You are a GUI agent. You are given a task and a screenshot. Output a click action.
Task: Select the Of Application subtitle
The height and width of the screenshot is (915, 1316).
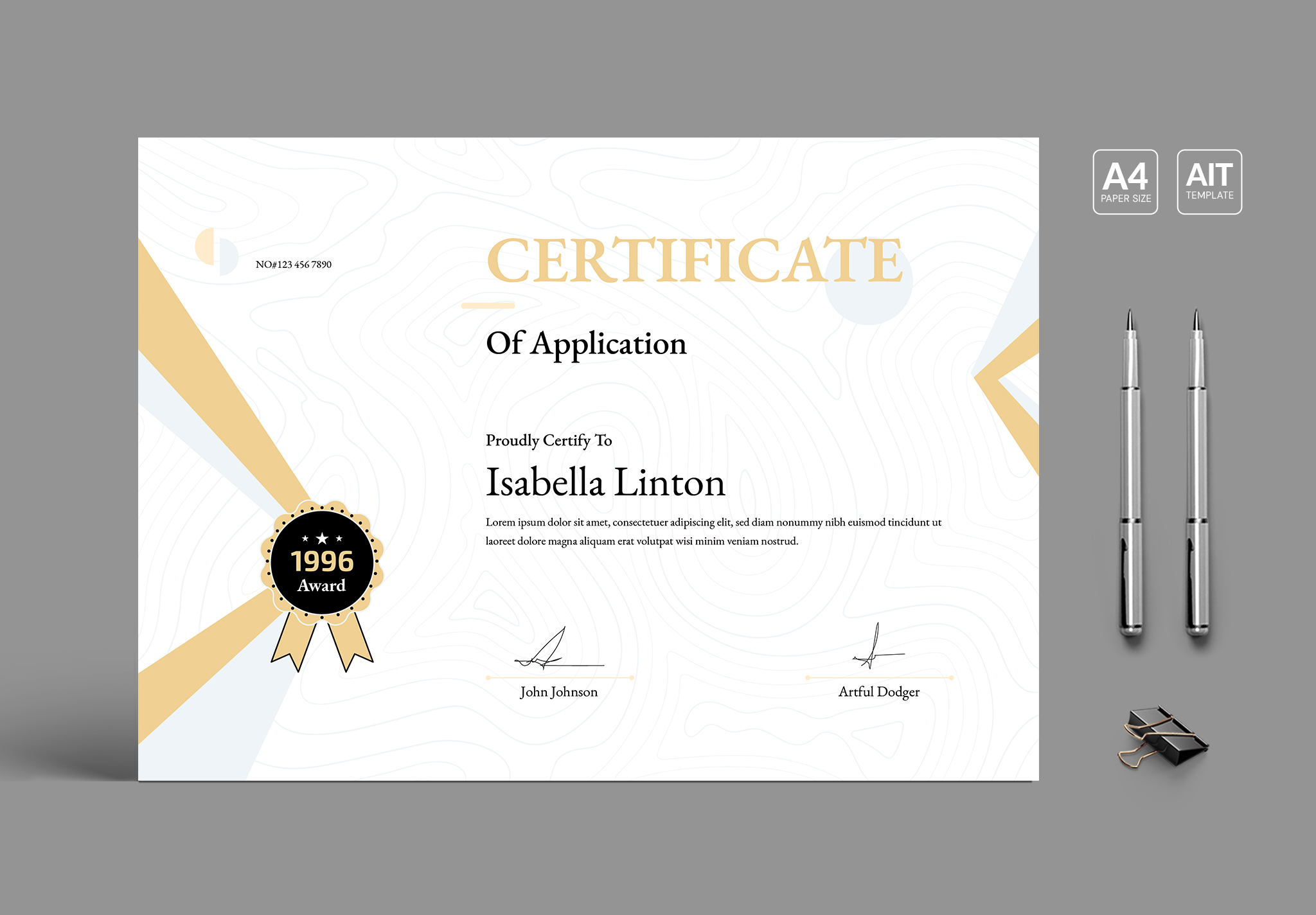(586, 344)
